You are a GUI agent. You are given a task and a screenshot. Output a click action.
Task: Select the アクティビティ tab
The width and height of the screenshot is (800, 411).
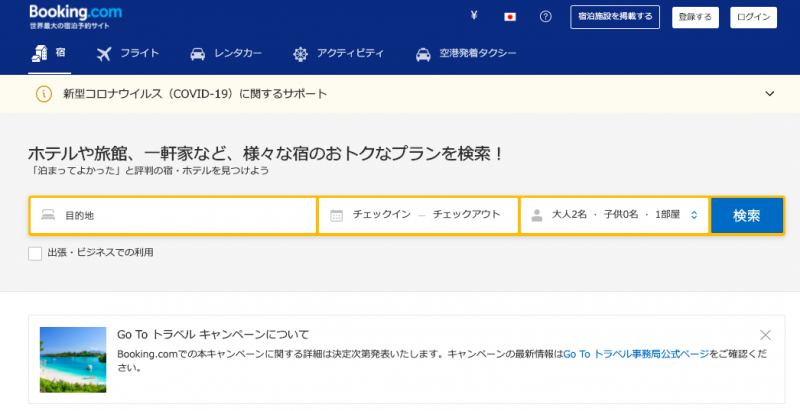click(x=338, y=53)
